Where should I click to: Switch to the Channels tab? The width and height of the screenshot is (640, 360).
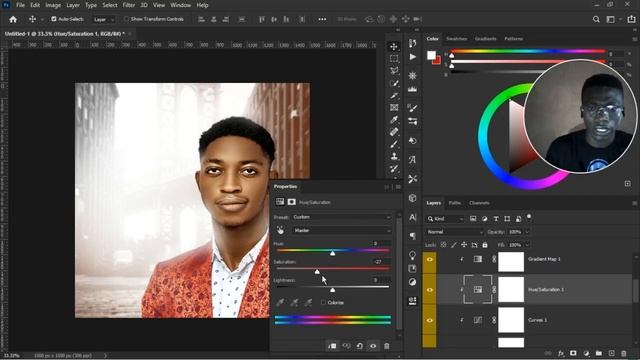pos(479,203)
